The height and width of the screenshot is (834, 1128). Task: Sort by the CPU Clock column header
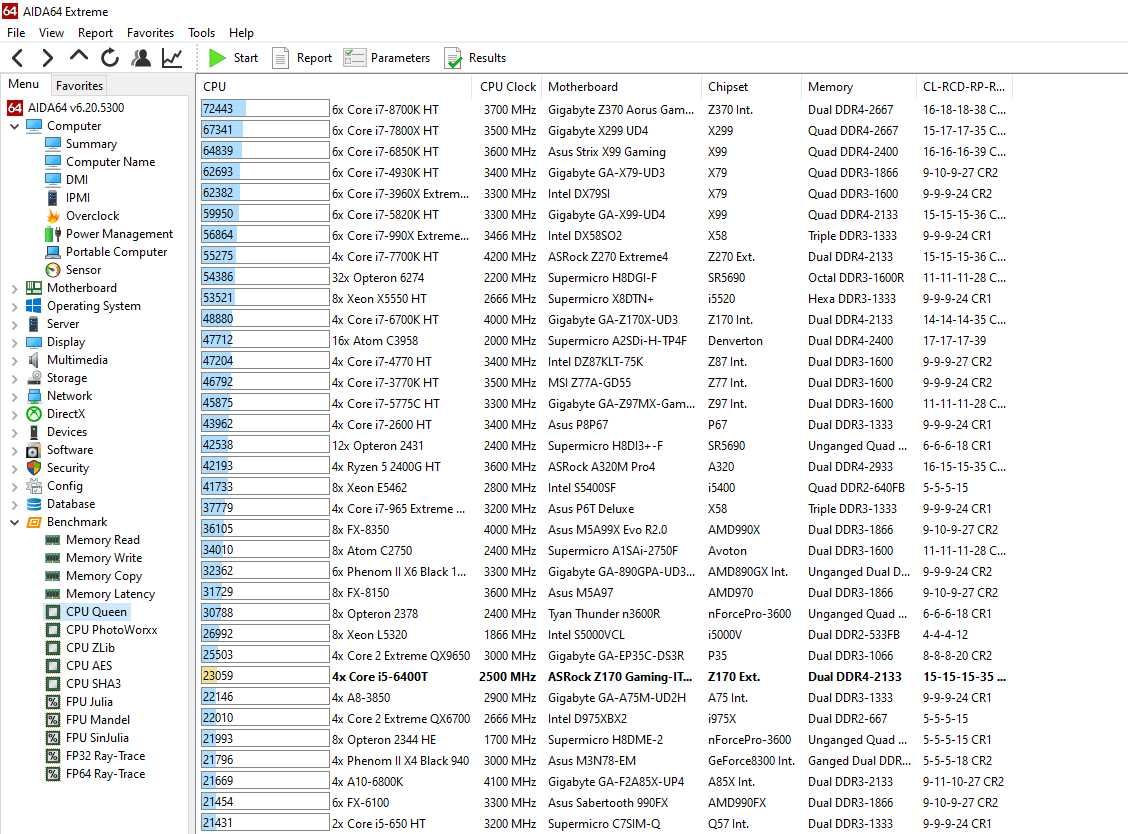point(508,86)
